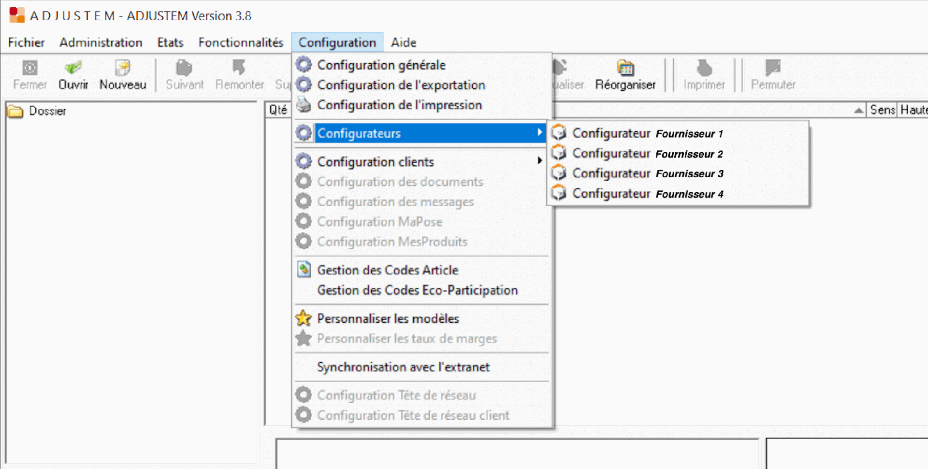
Task: Click the Dossier folder icon in the tree
Action: (x=15, y=111)
